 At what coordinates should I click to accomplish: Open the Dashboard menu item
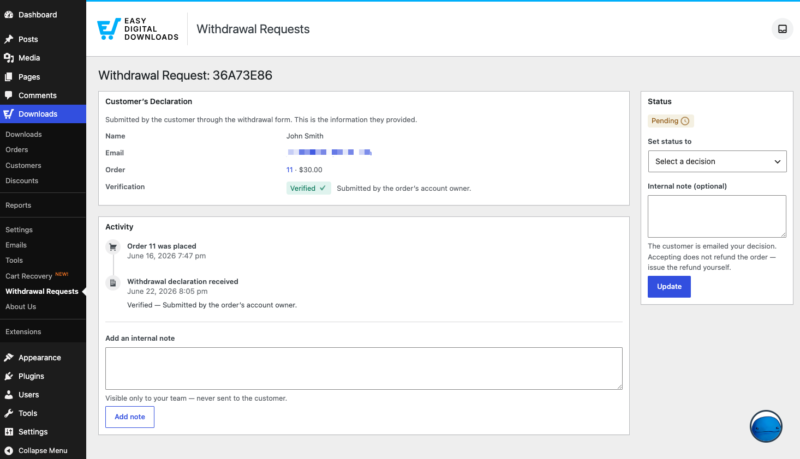(43, 15)
